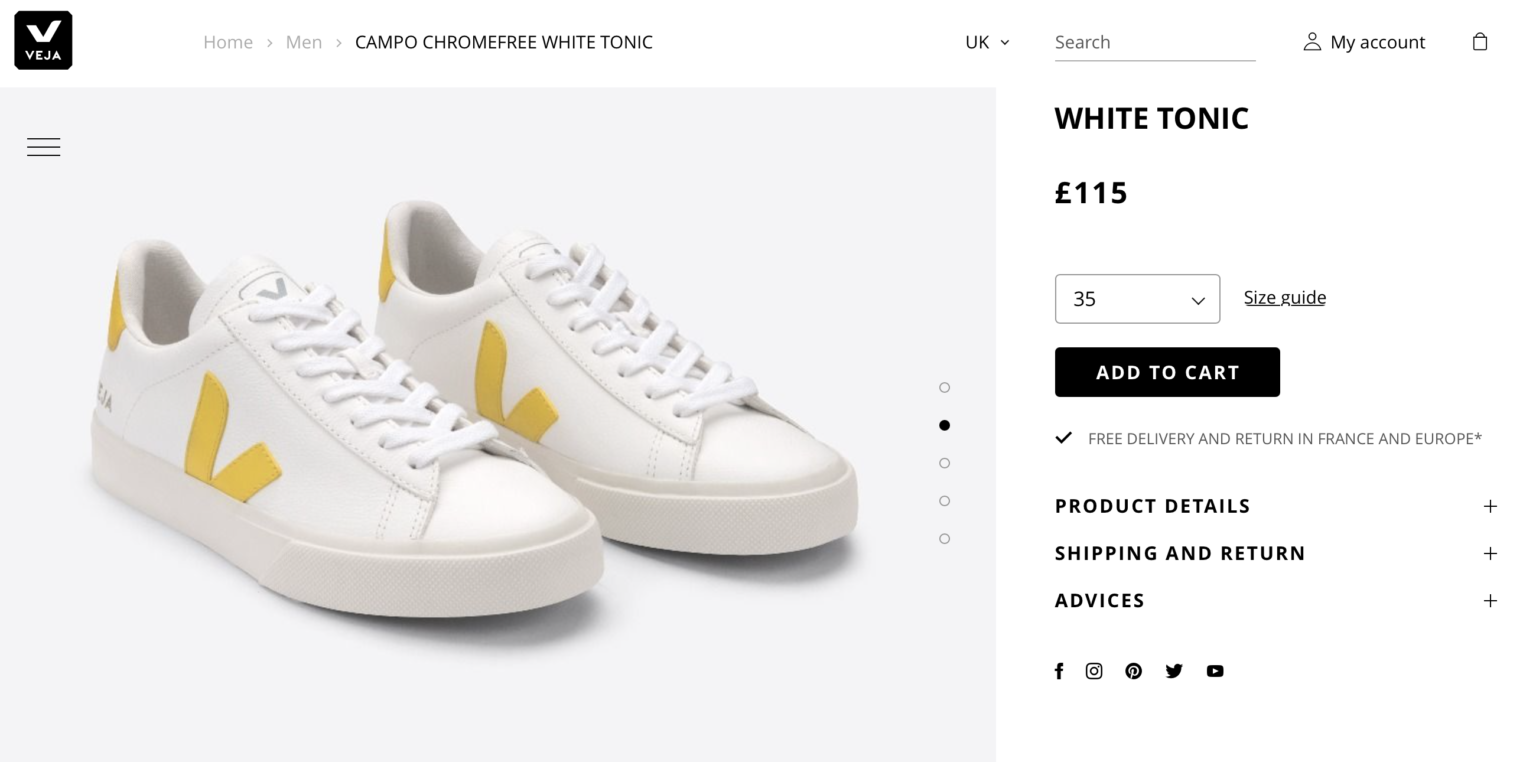Open the Twitter share icon

[x=1174, y=671]
